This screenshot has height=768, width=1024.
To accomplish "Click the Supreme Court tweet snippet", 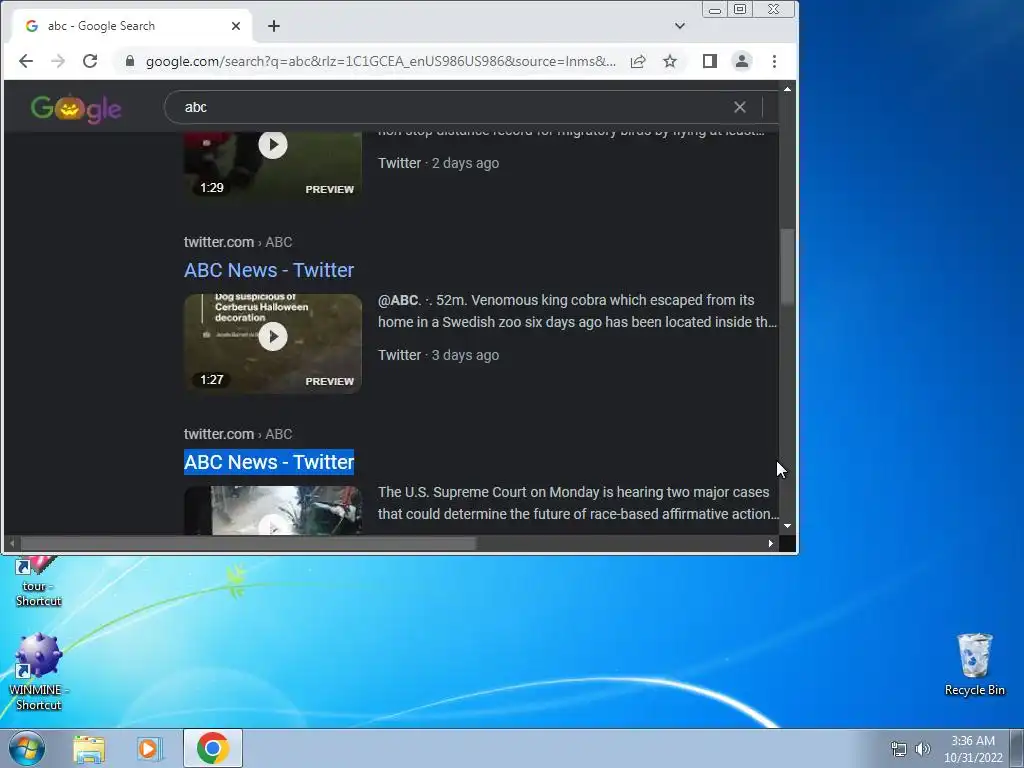I will [578, 503].
